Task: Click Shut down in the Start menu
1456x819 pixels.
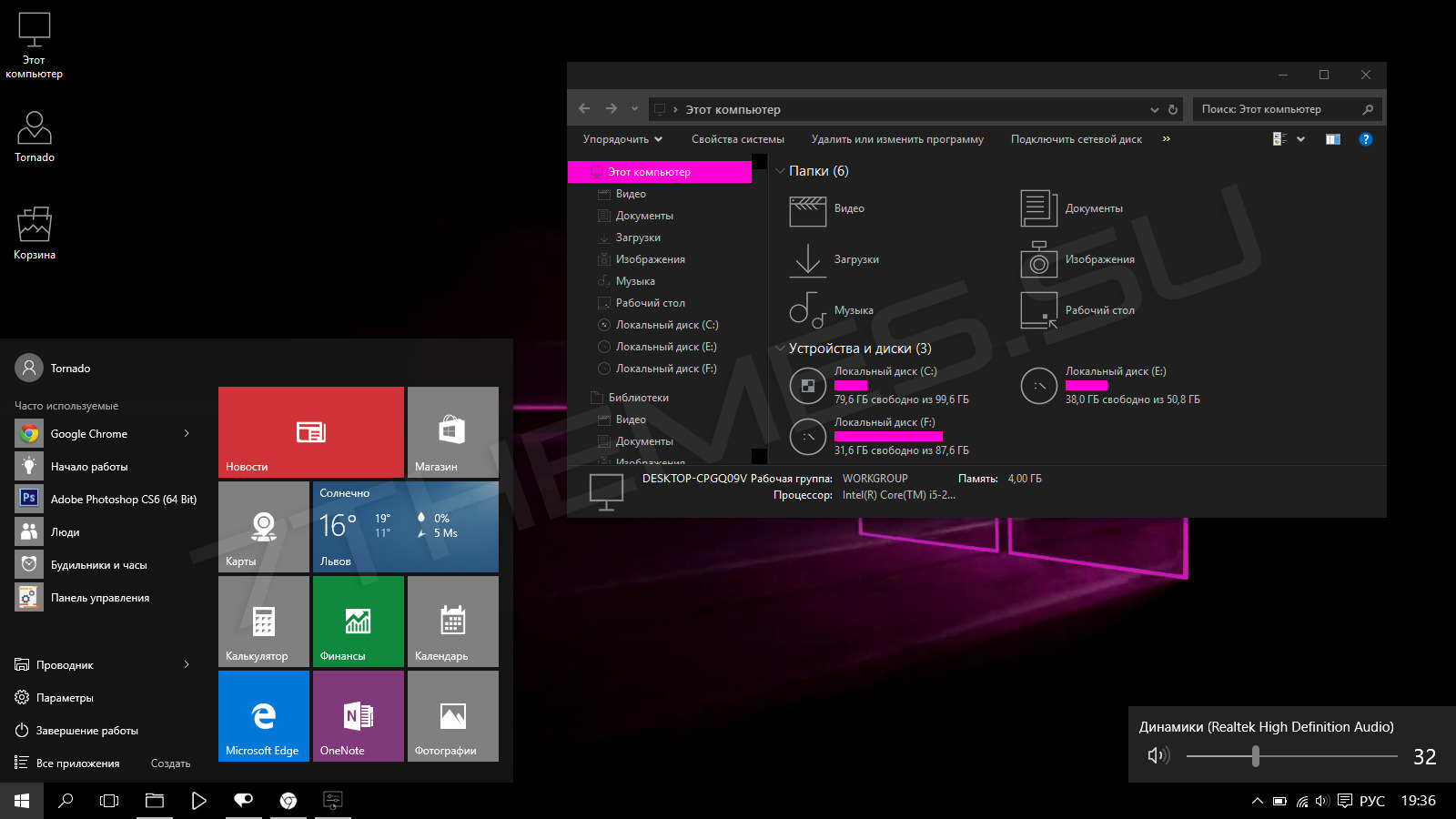Action: pos(86,731)
